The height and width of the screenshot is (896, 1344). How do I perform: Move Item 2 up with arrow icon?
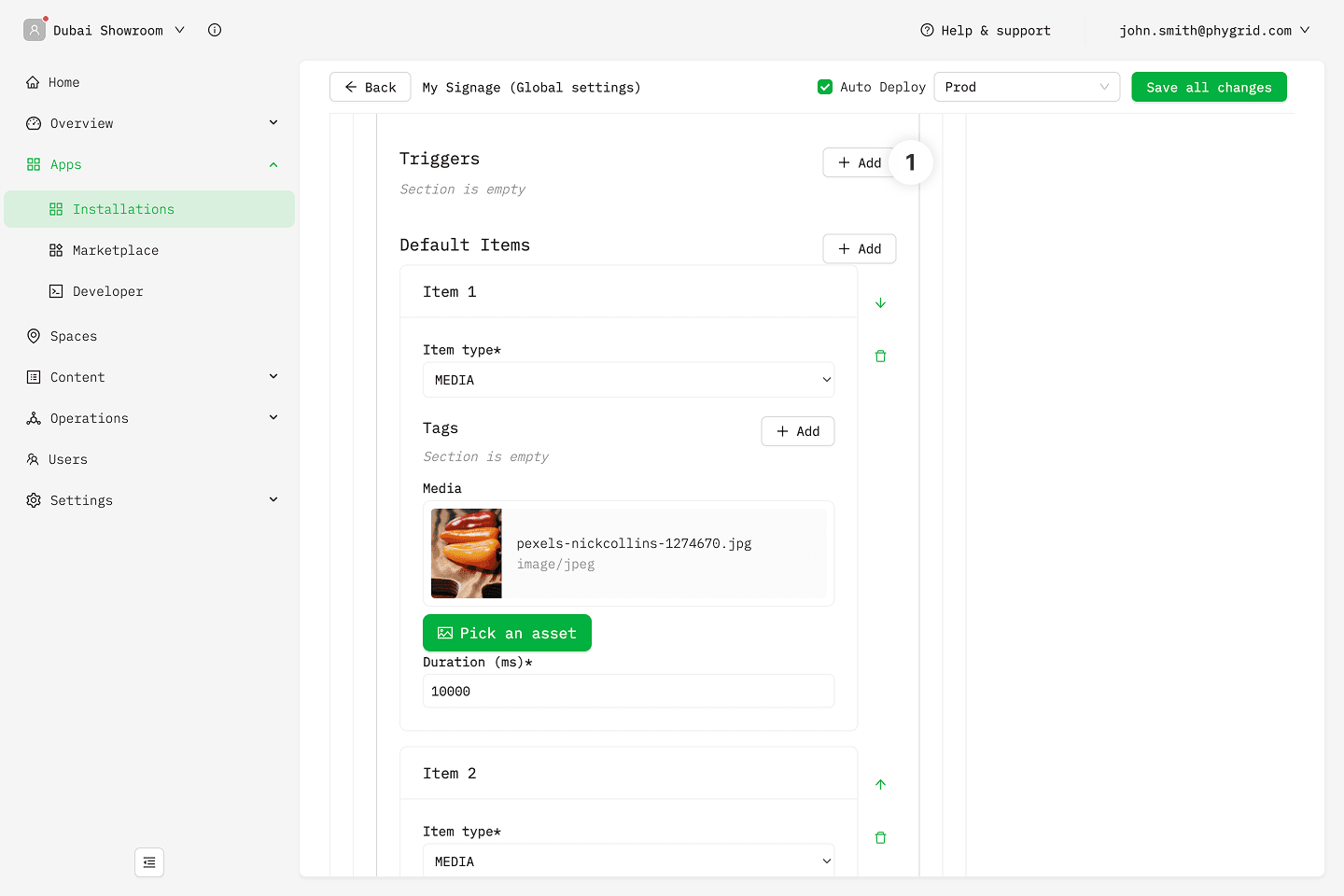[x=880, y=784]
